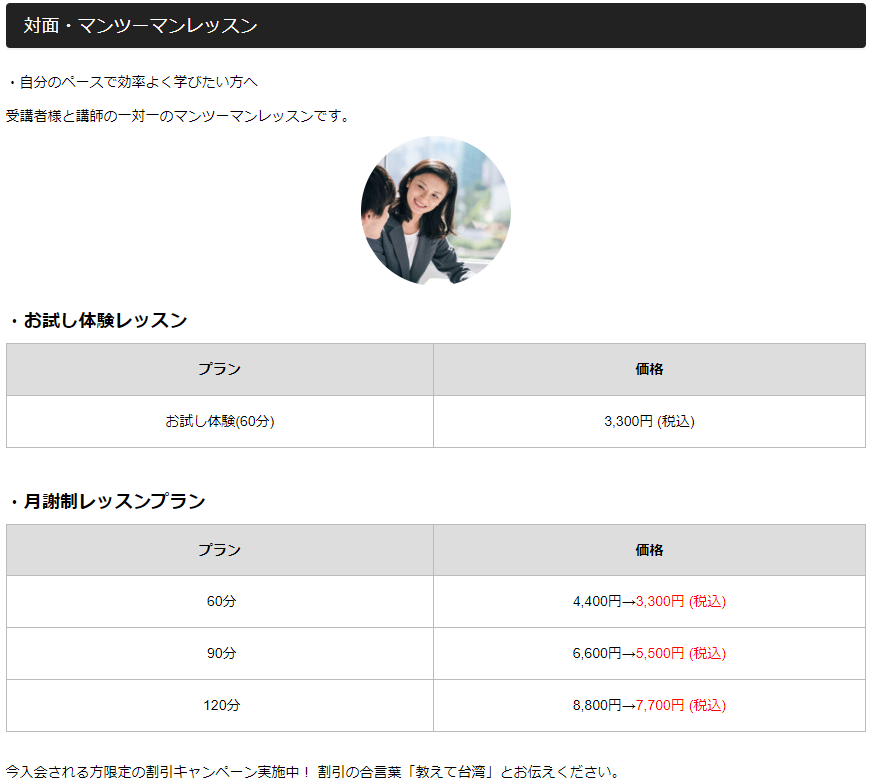Viewport: 873px width, 783px height.
Task: Click the red 5,500円 discounted price
Action: click(x=661, y=653)
